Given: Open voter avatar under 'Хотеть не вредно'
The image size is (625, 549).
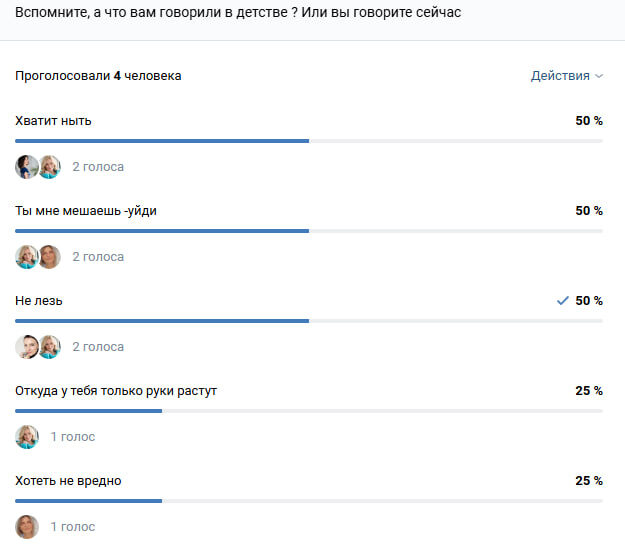Looking at the screenshot, I should [27, 527].
